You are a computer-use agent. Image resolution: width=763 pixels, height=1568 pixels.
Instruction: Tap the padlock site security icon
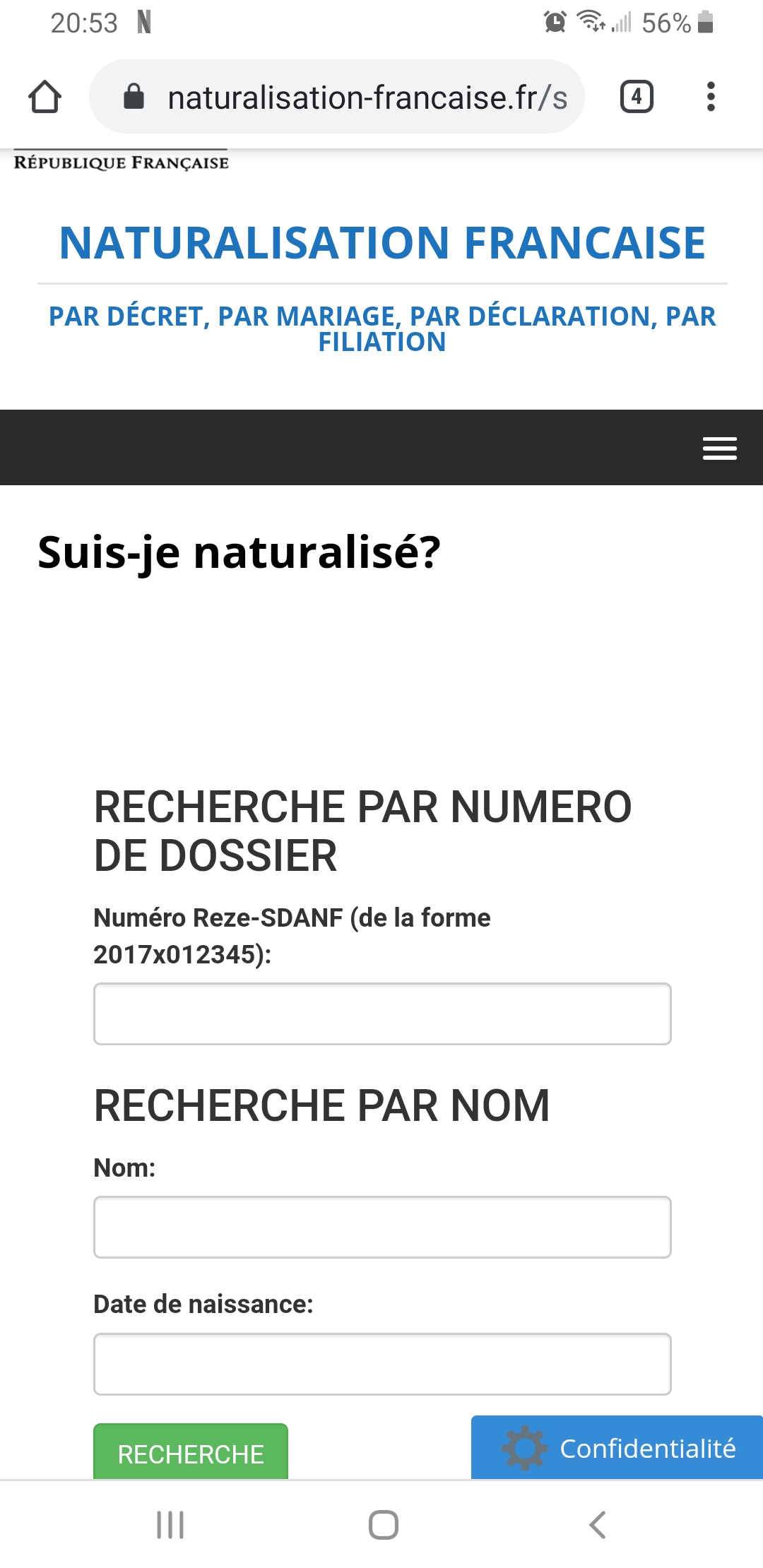[134, 97]
